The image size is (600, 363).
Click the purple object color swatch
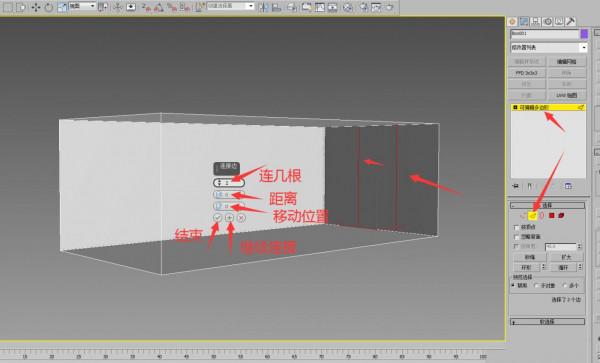(584, 34)
